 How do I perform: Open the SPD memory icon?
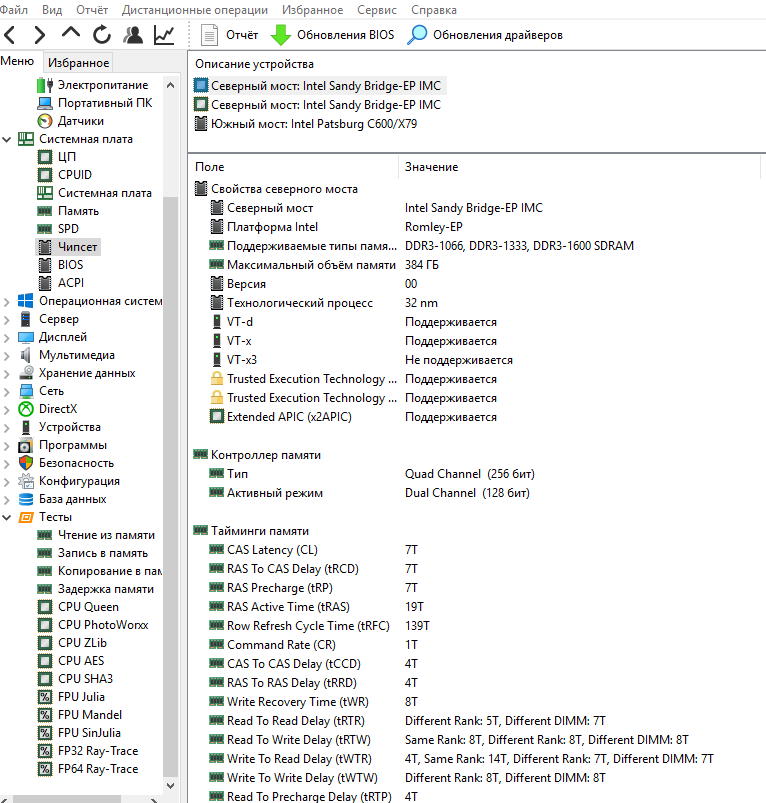point(45,229)
